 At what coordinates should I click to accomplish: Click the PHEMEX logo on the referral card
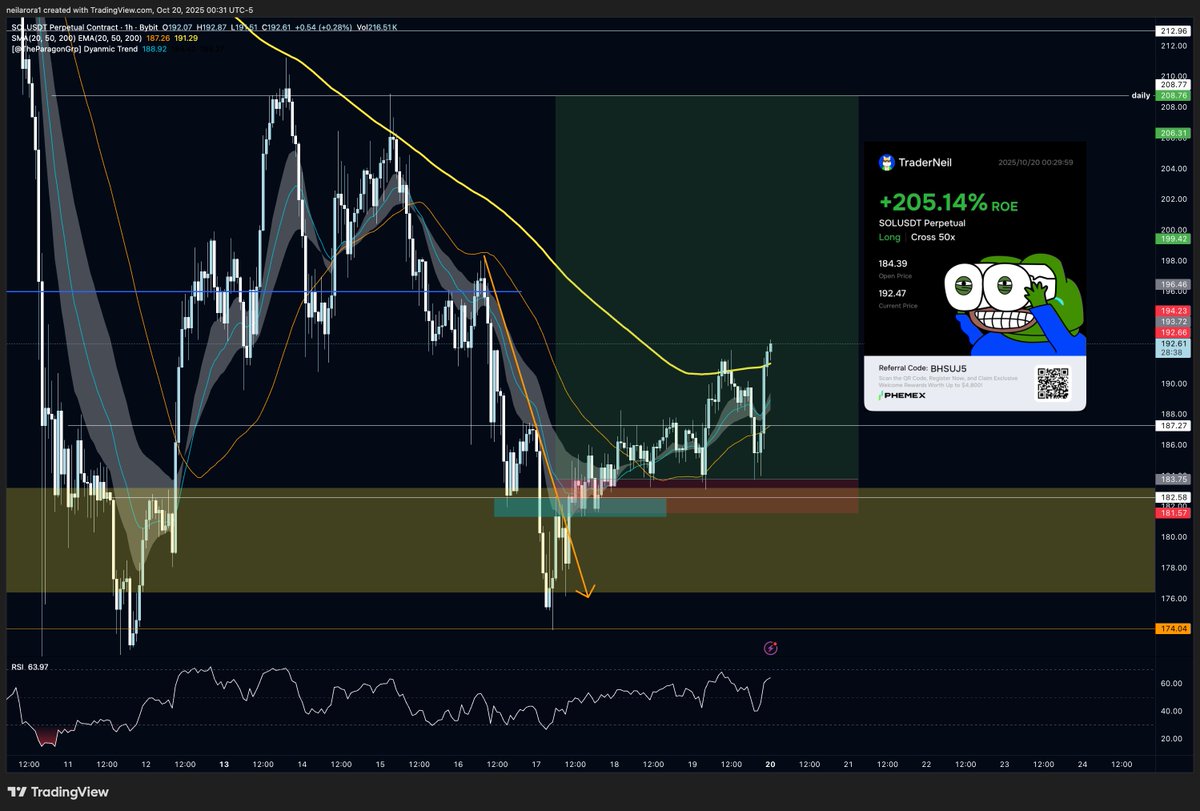[902, 396]
